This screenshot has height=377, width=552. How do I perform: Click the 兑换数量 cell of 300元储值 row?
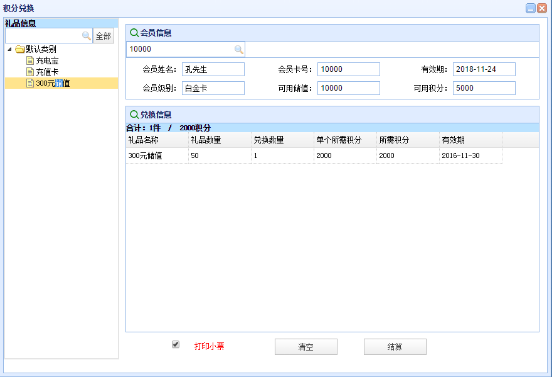(282, 156)
